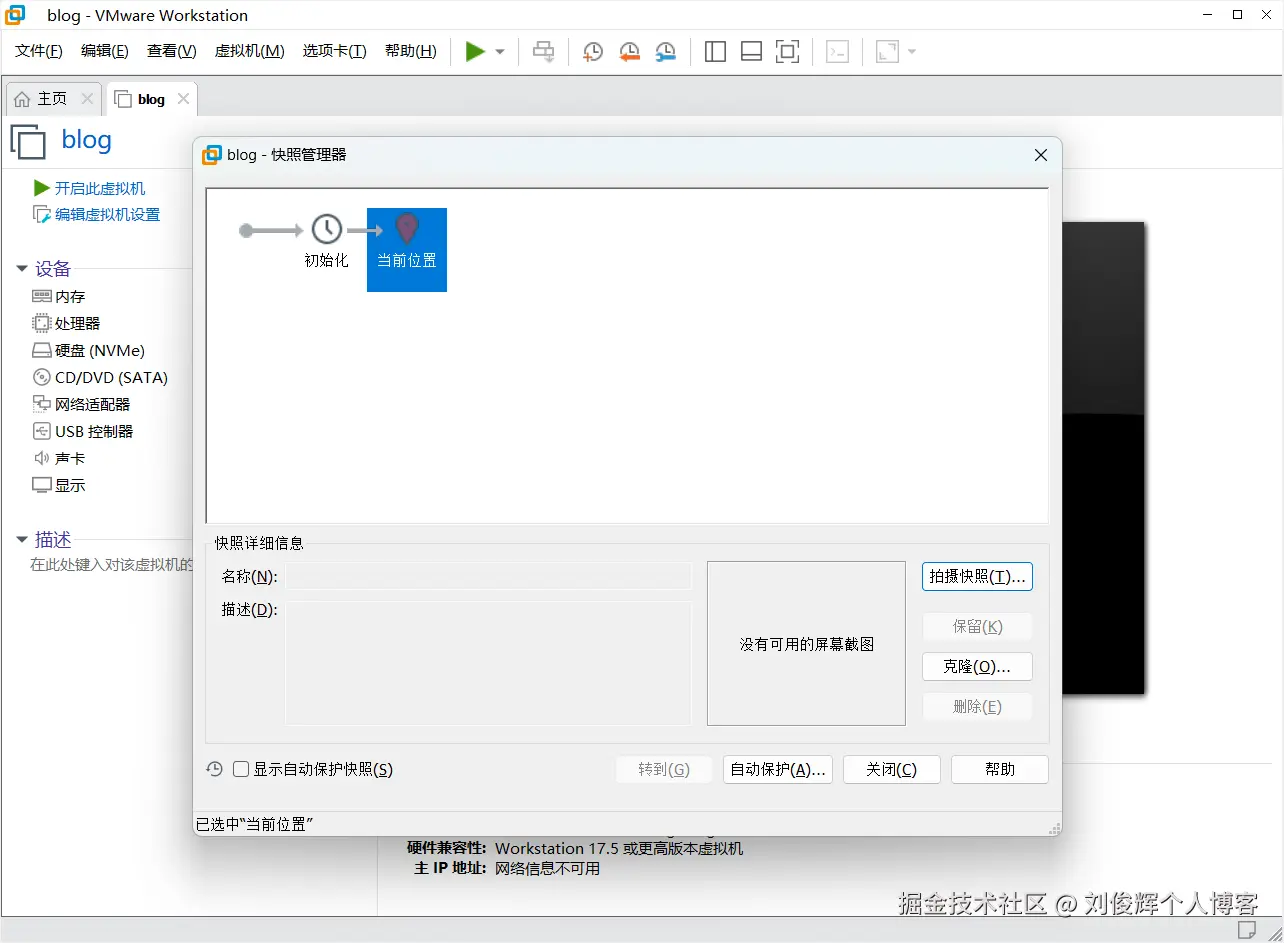
Task: Click the 保留(K) button
Action: [x=977, y=626]
